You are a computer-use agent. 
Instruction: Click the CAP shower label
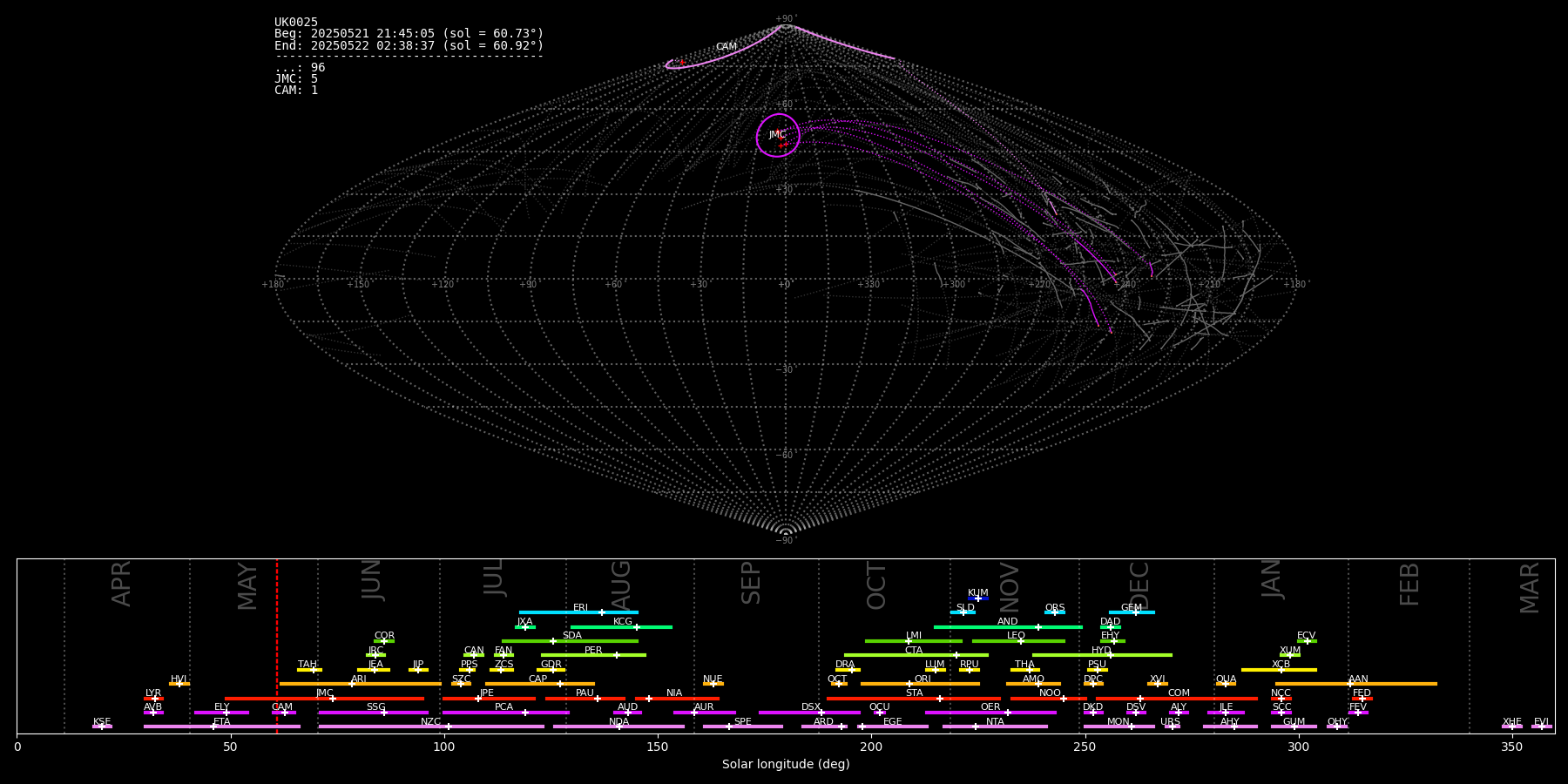pos(538,679)
